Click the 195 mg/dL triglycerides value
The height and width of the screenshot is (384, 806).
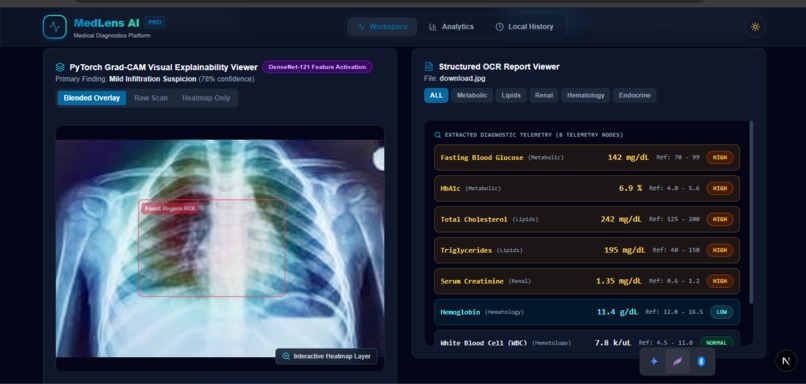625,250
